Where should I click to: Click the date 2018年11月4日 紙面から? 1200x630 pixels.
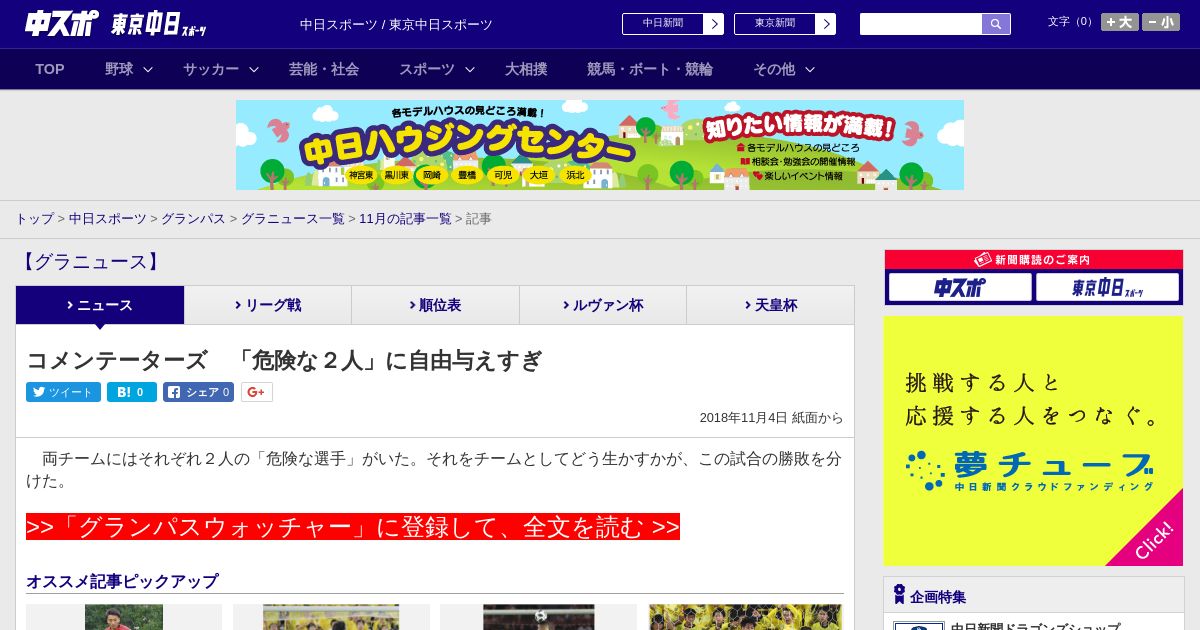(771, 418)
